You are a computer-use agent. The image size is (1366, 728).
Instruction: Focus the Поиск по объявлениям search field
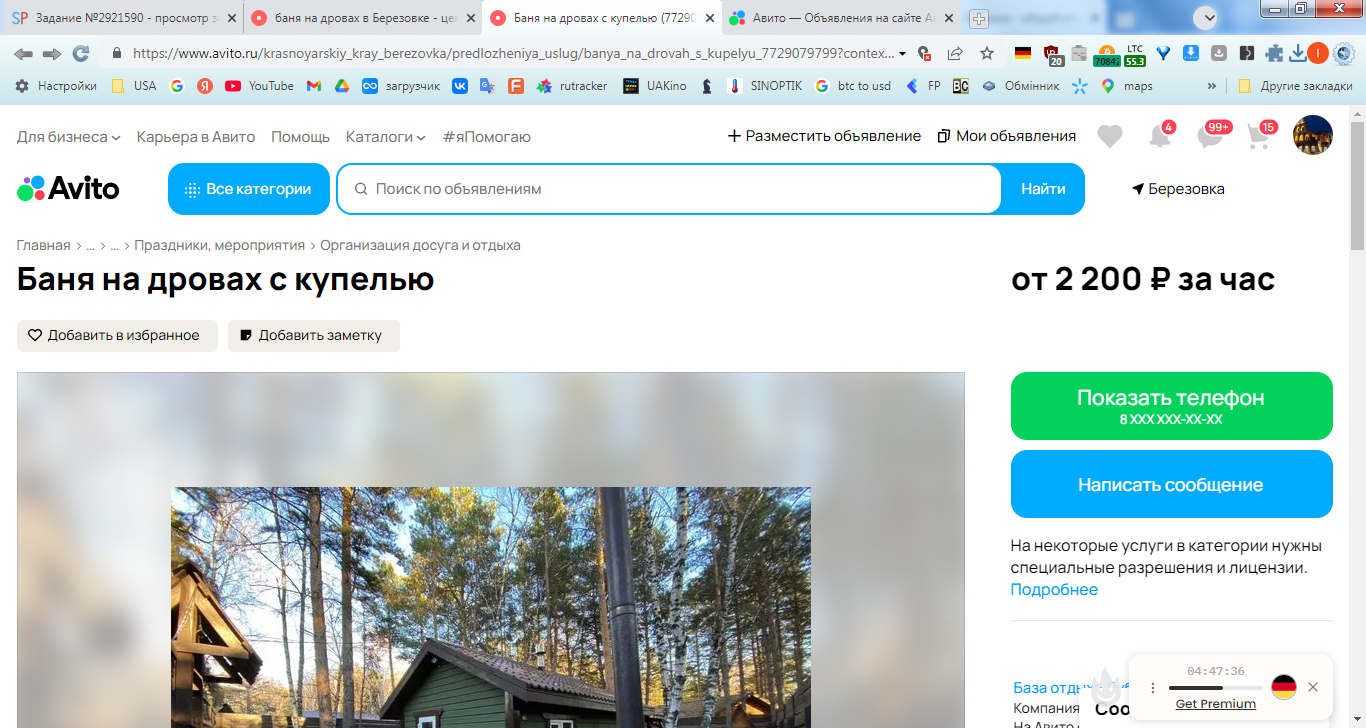tap(670, 189)
